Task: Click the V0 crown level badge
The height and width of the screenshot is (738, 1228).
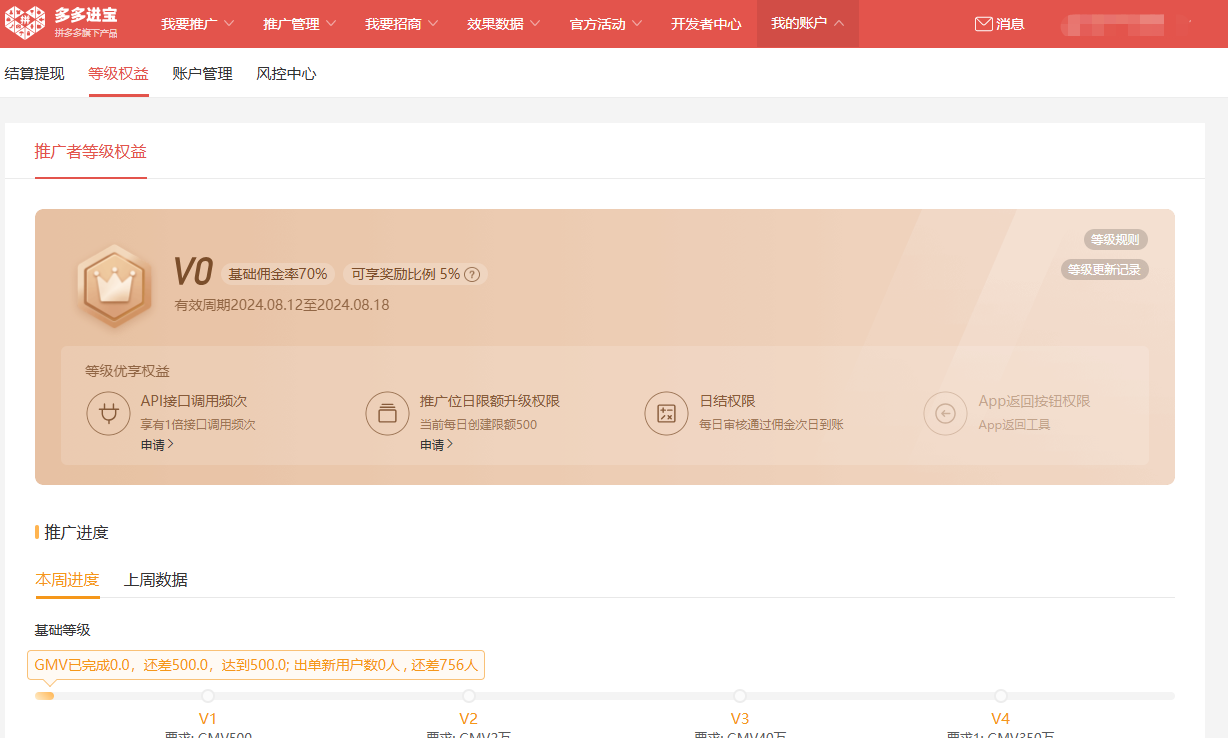Action: (x=114, y=286)
